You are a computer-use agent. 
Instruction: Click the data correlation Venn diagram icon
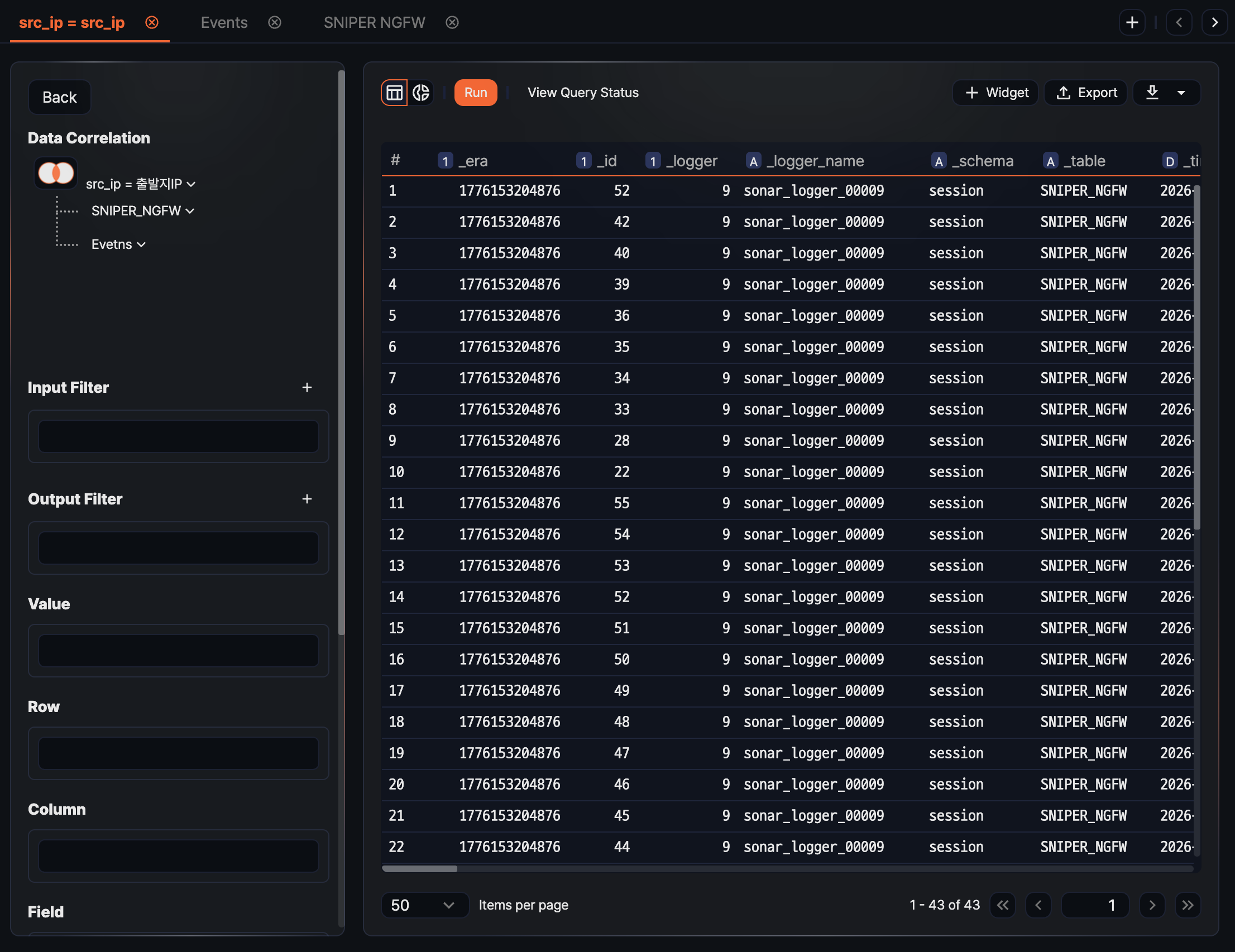coord(56,173)
